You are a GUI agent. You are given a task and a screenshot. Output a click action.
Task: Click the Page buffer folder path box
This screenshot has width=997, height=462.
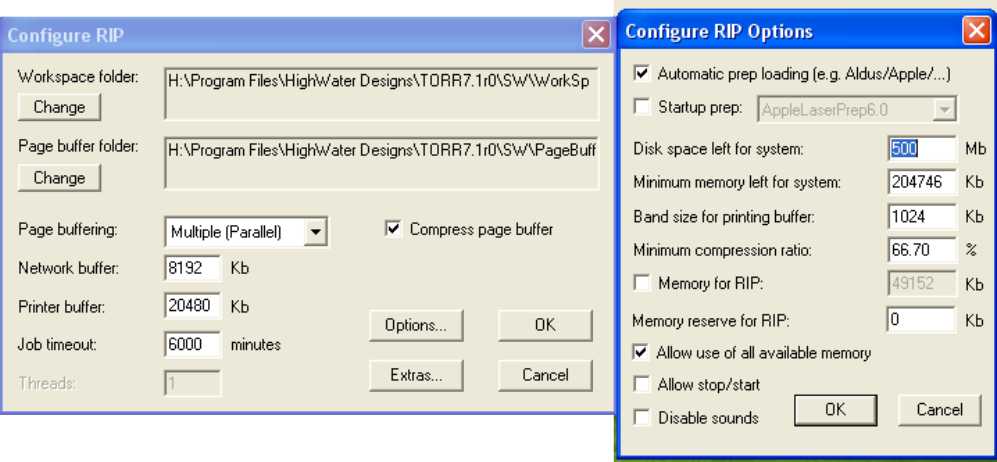(x=382, y=163)
